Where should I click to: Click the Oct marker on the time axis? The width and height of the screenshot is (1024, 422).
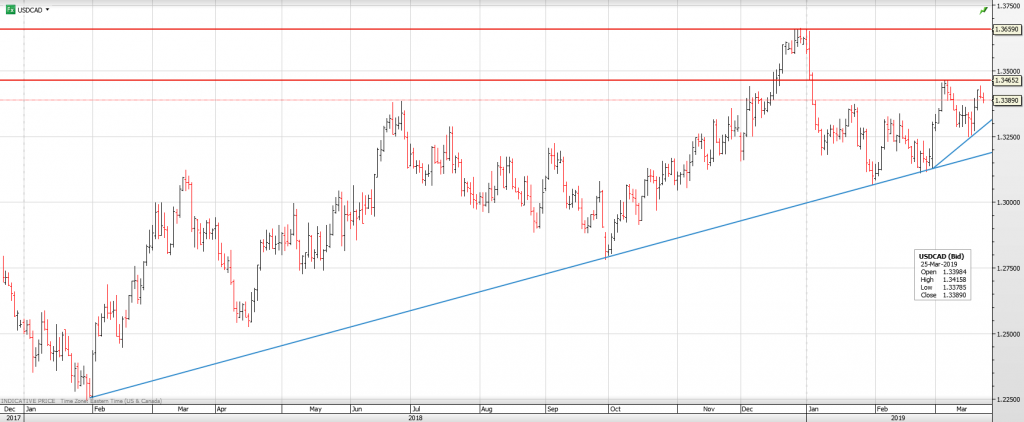click(x=616, y=409)
